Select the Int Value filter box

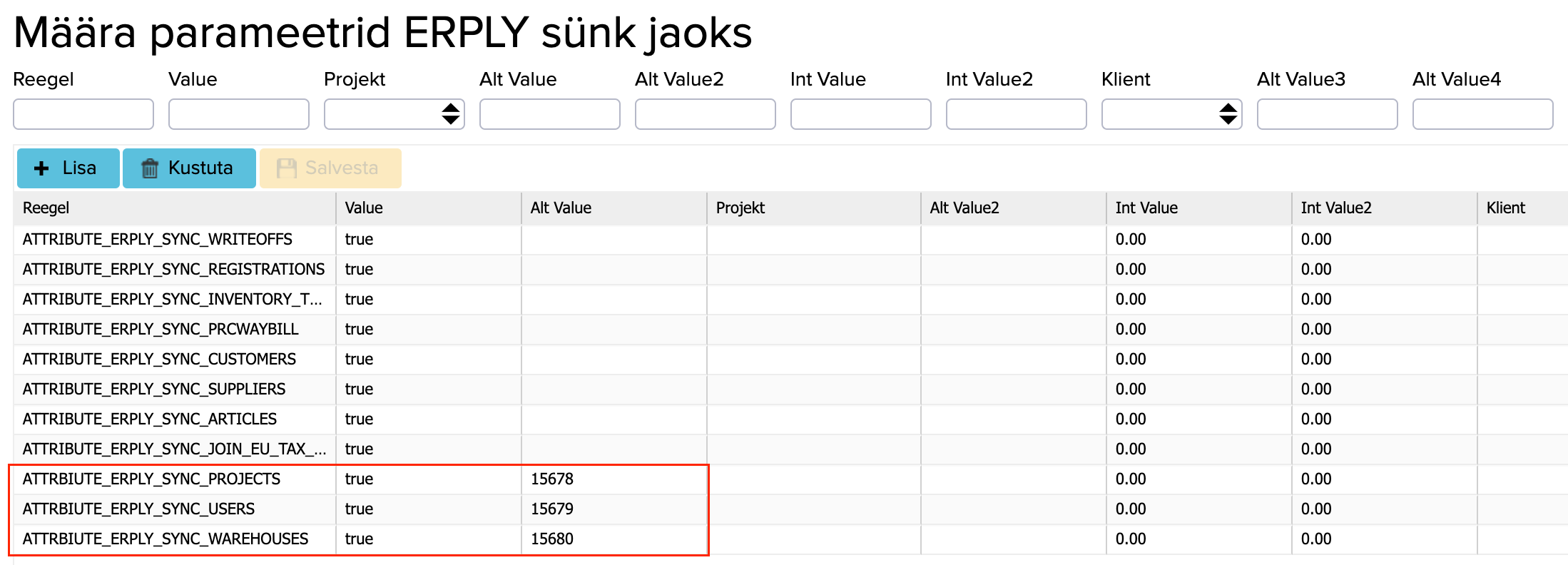[860, 114]
